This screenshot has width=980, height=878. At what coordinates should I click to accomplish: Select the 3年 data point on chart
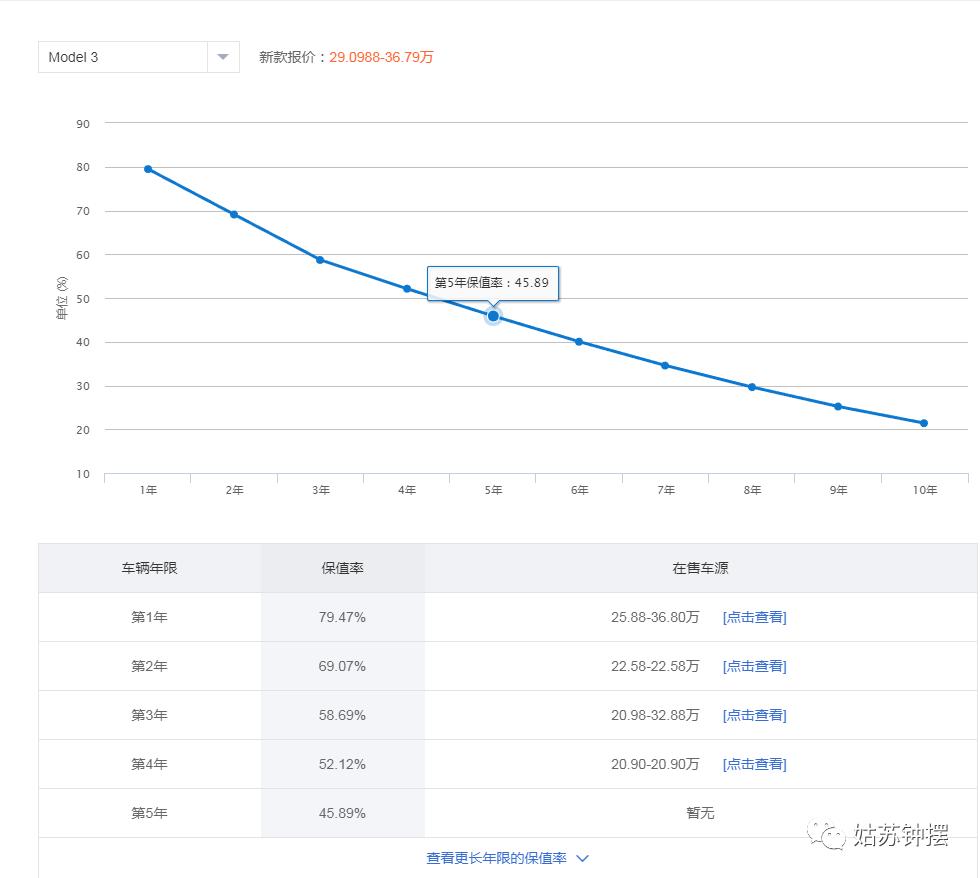click(x=320, y=260)
